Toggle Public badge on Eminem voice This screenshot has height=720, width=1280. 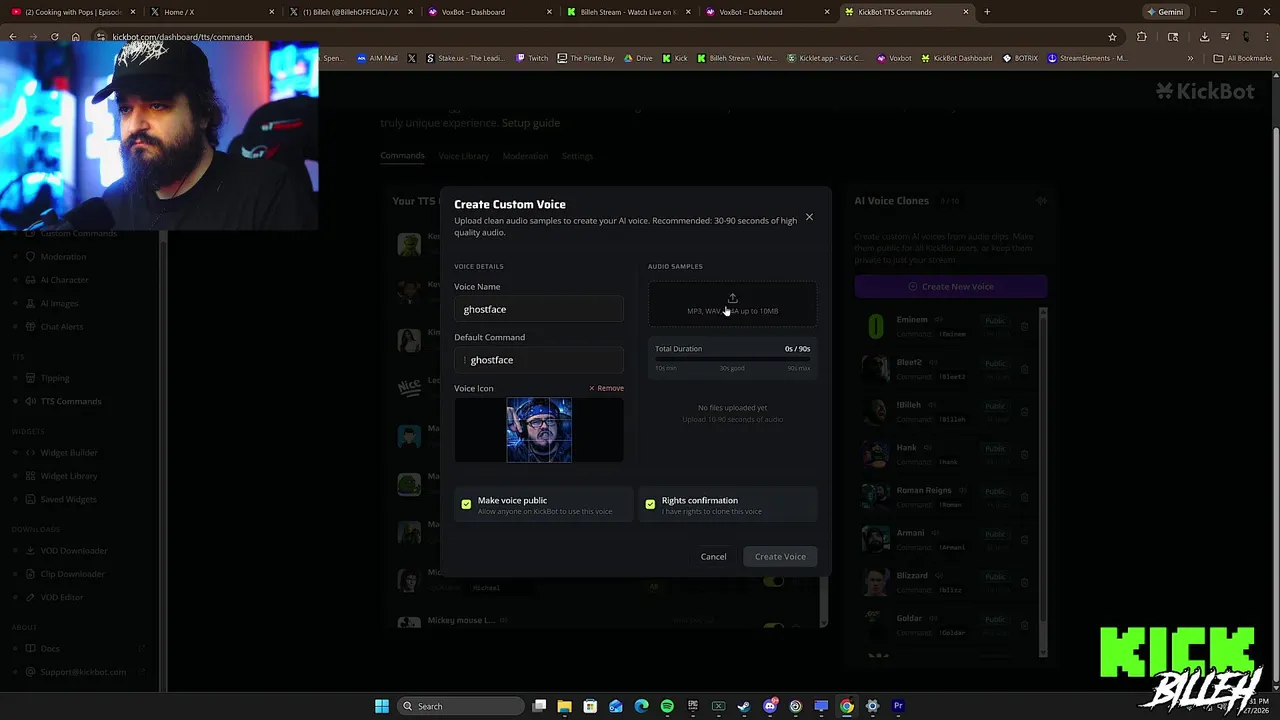(x=995, y=321)
